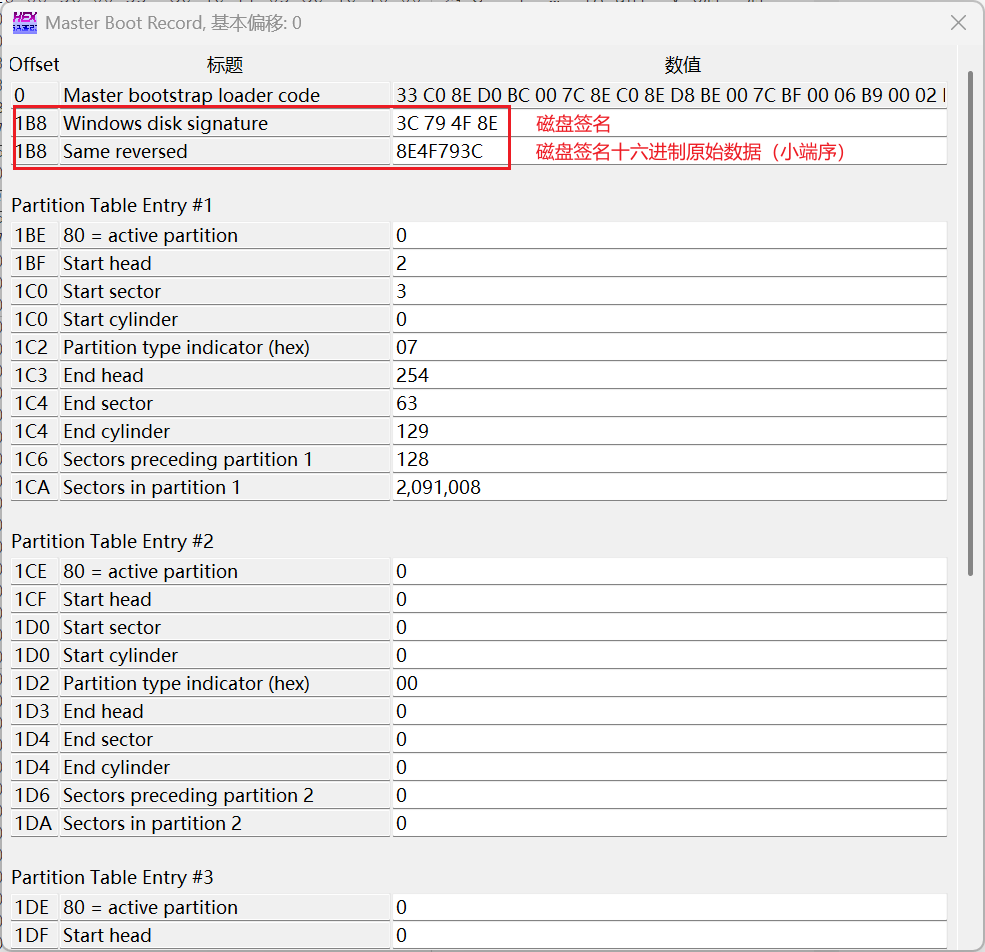Click Sectors in partition 2 value field
Screen dimensions: 985x952
[x=668, y=824]
